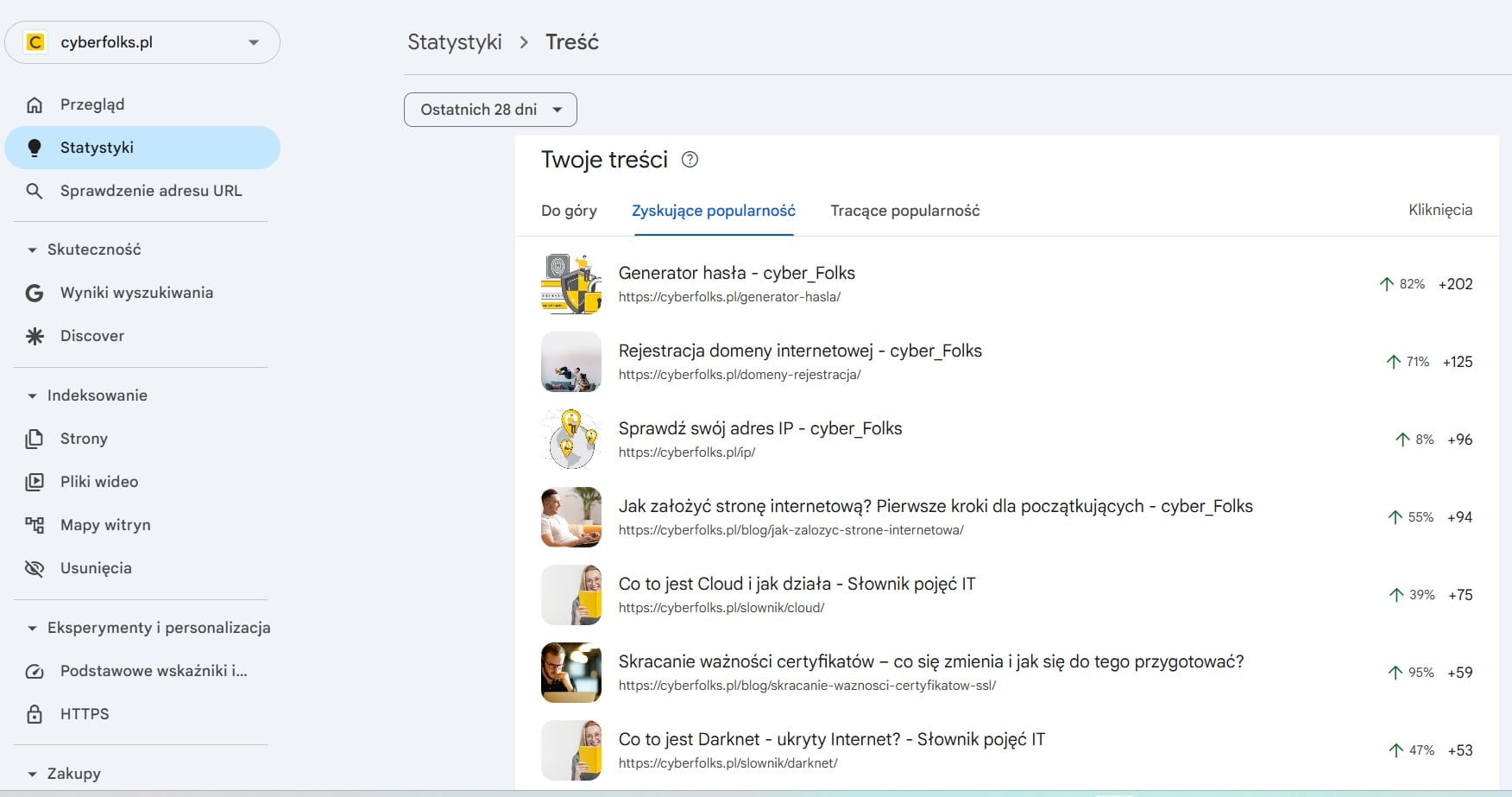Collapse the Eksperymenty i personalizacja section
Image resolution: width=1512 pixels, height=797 pixels.
point(32,628)
